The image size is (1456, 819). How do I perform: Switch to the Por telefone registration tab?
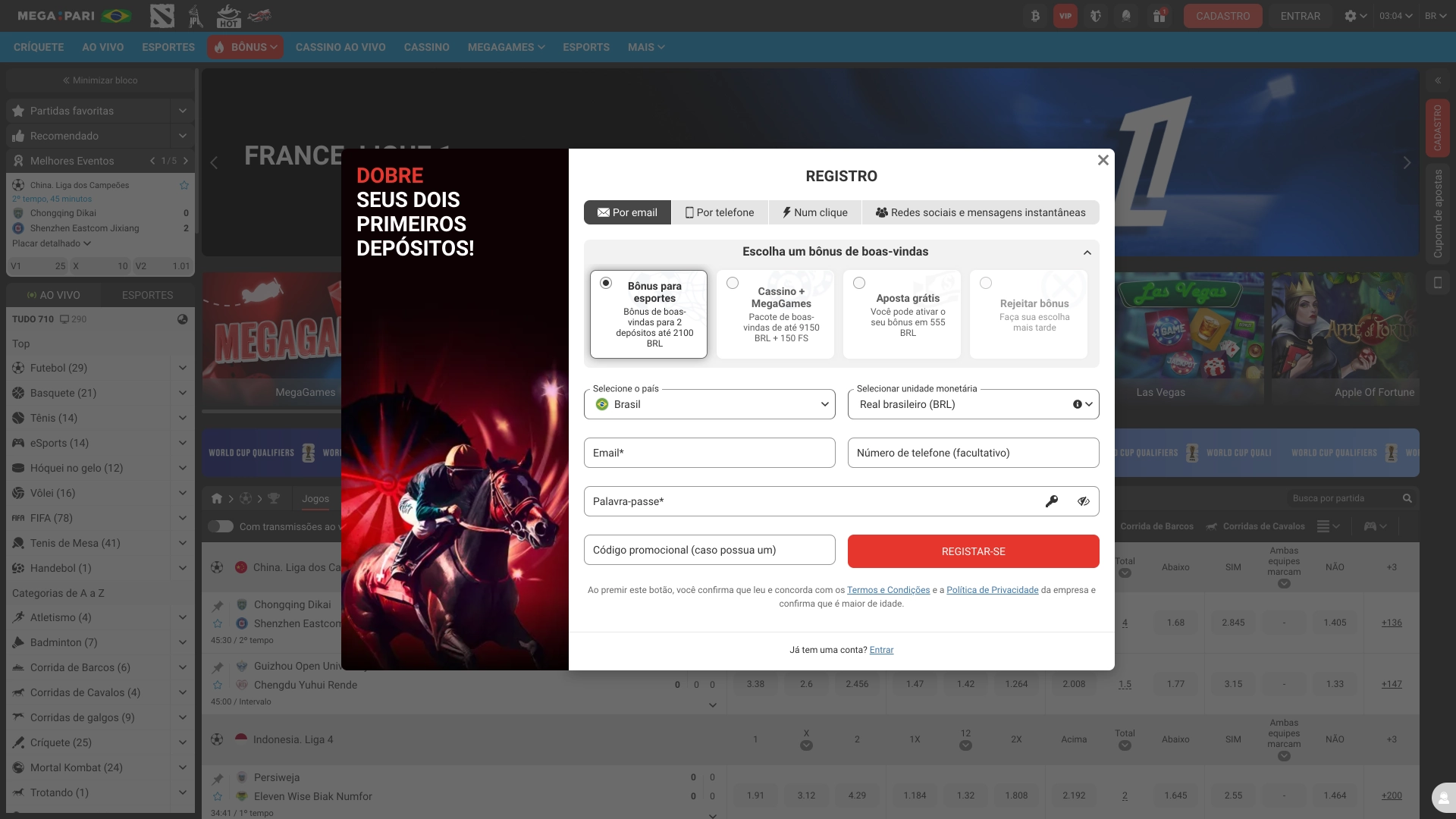[x=720, y=212]
